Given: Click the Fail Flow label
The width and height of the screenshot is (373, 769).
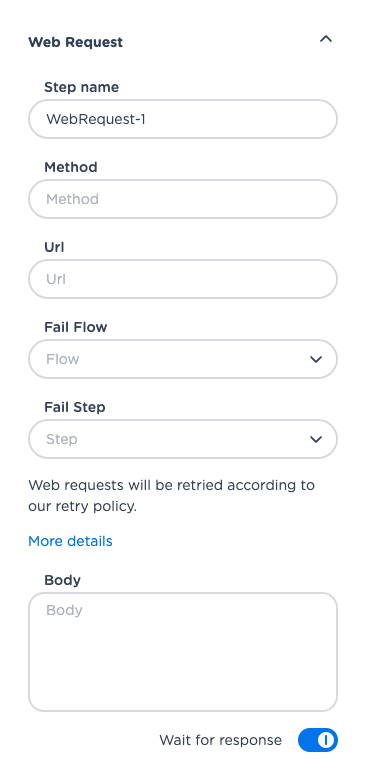Looking at the screenshot, I should click(x=75, y=327).
